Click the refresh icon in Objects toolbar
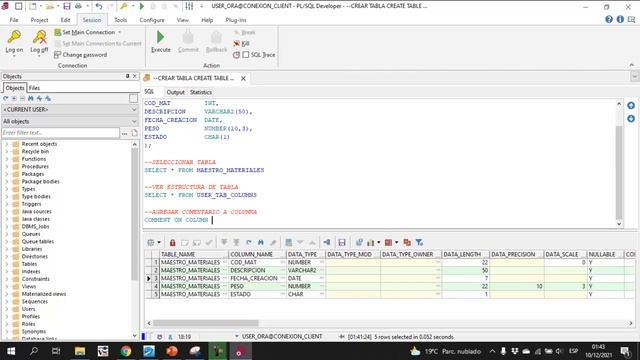This screenshot has height=360, width=640. pos(6,98)
